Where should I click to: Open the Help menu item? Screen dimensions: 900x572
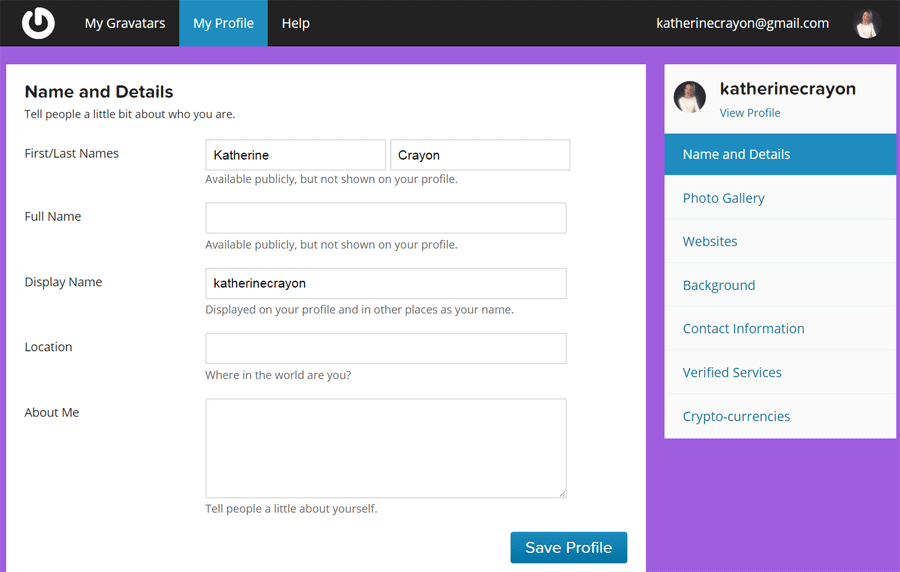click(295, 23)
